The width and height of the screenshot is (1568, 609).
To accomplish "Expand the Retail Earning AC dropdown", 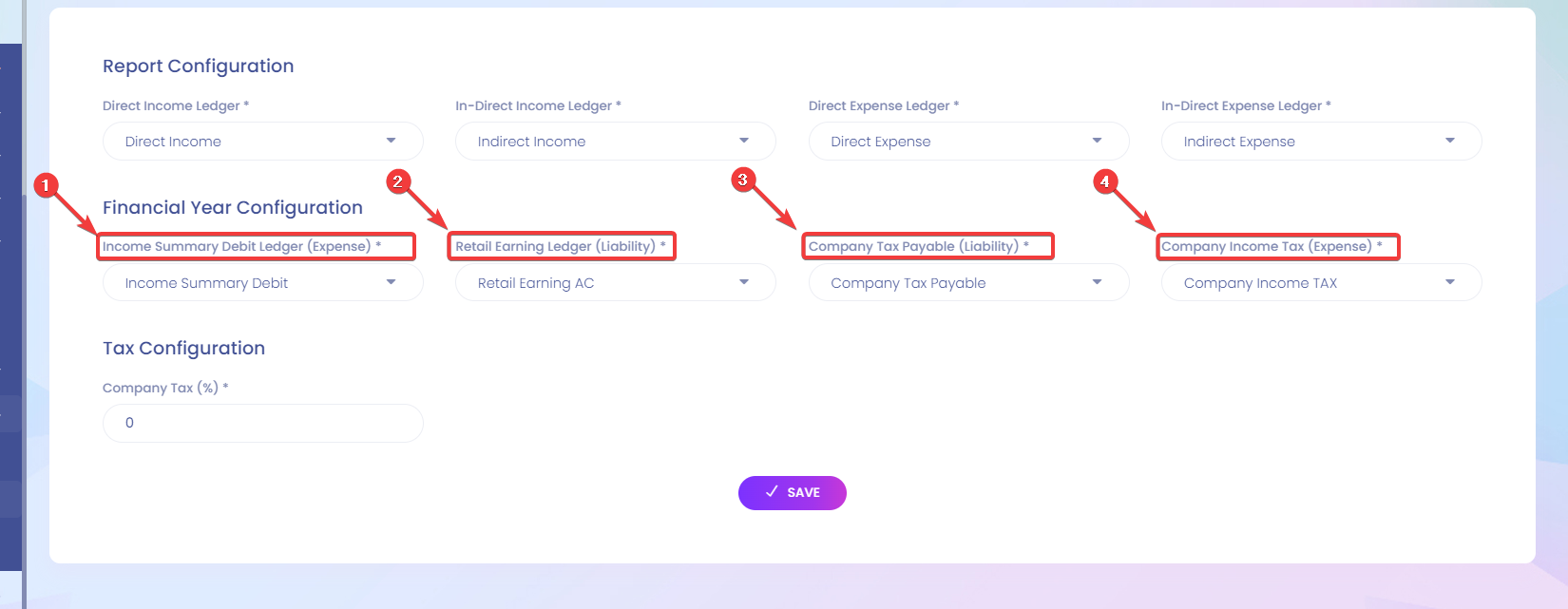I will click(616, 283).
